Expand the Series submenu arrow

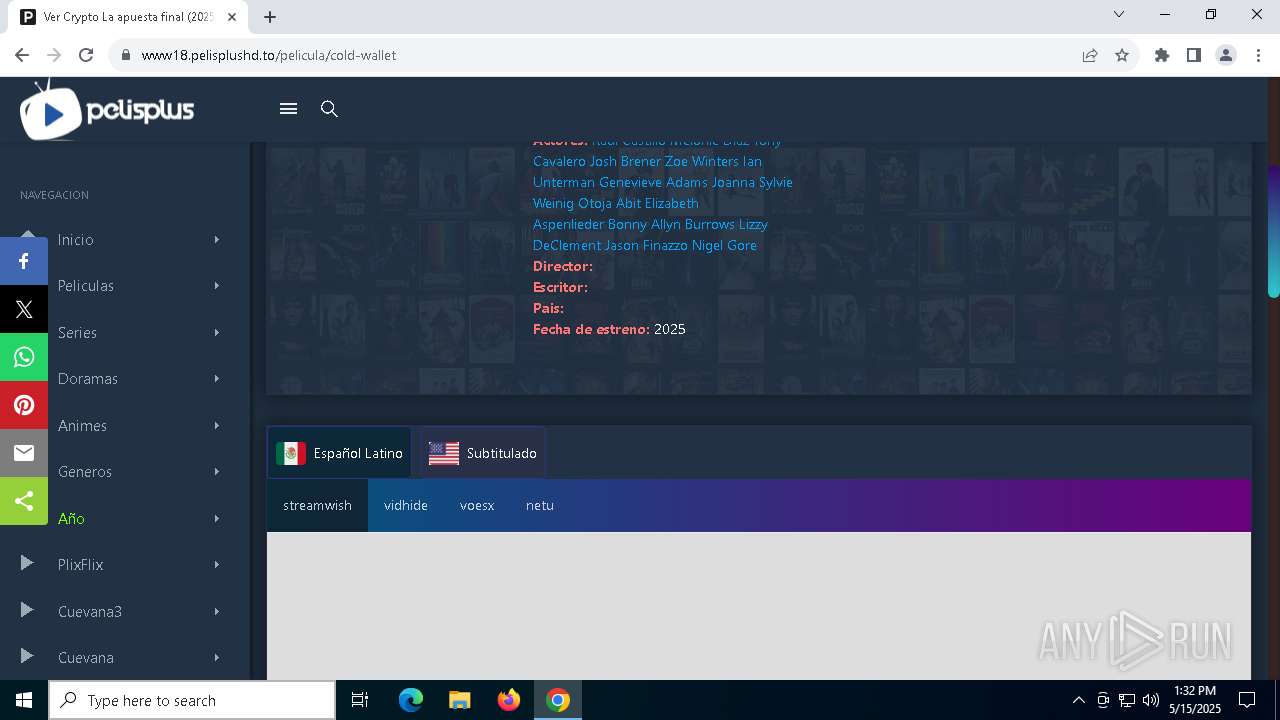point(216,333)
